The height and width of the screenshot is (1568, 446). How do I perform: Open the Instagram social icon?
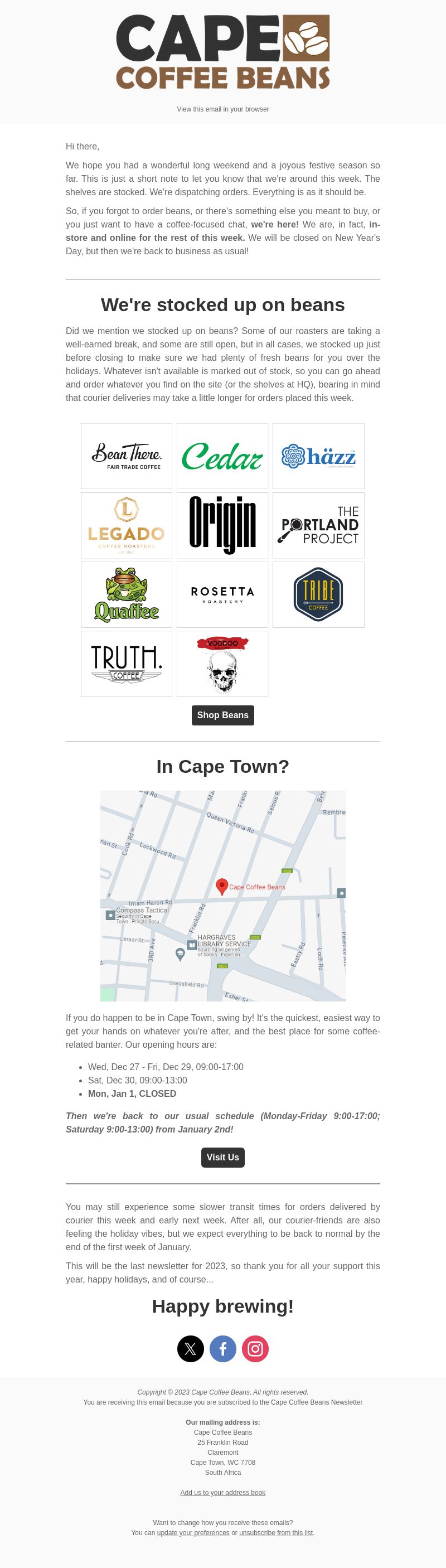(x=255, y=1348)
